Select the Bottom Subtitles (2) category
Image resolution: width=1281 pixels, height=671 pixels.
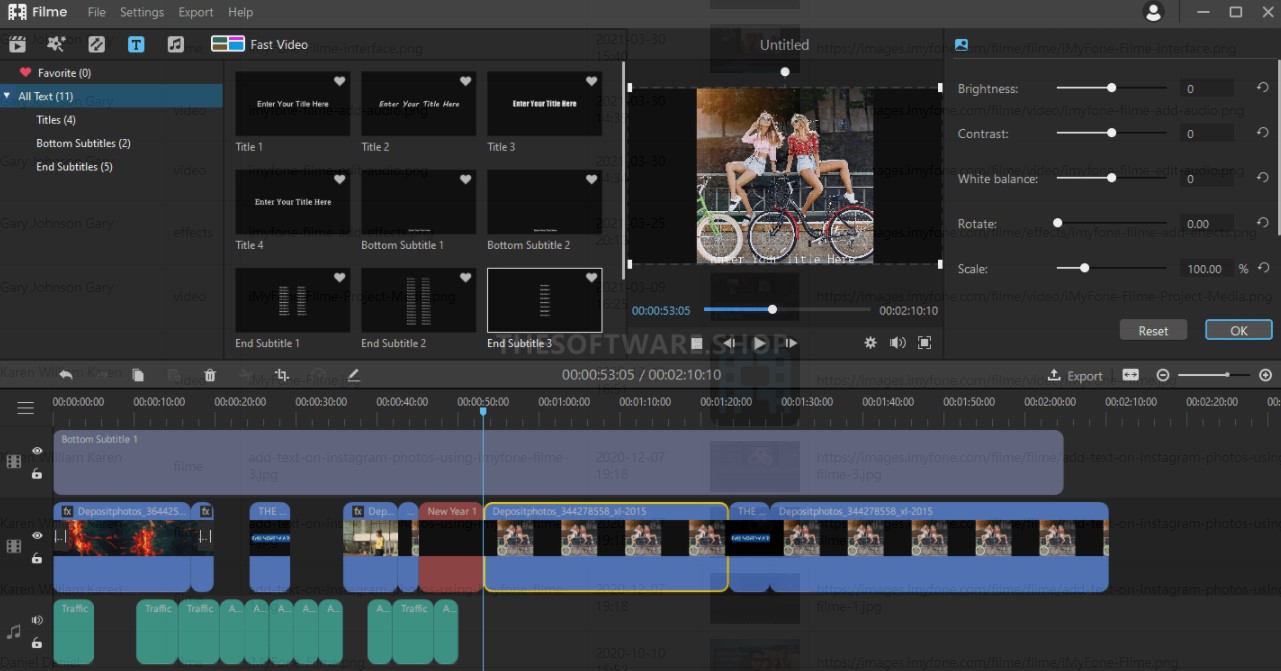[x=83, y=143]
